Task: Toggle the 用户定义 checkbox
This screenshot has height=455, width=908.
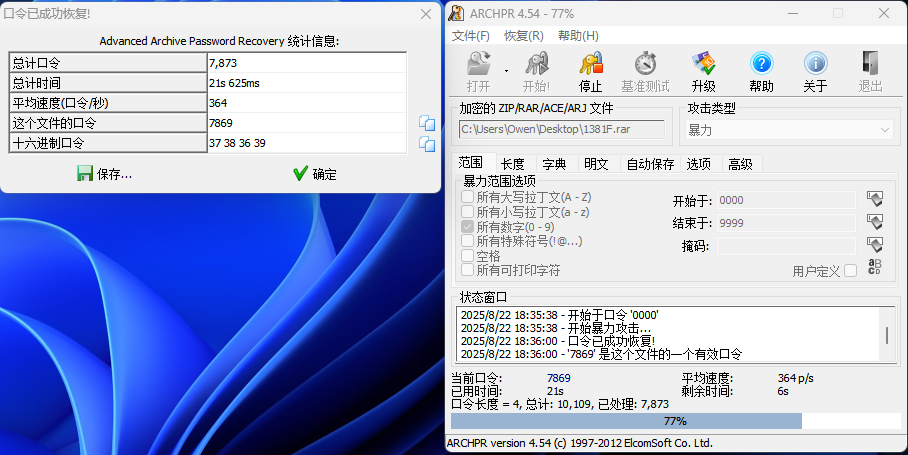Action: click(x=851, y=270)
